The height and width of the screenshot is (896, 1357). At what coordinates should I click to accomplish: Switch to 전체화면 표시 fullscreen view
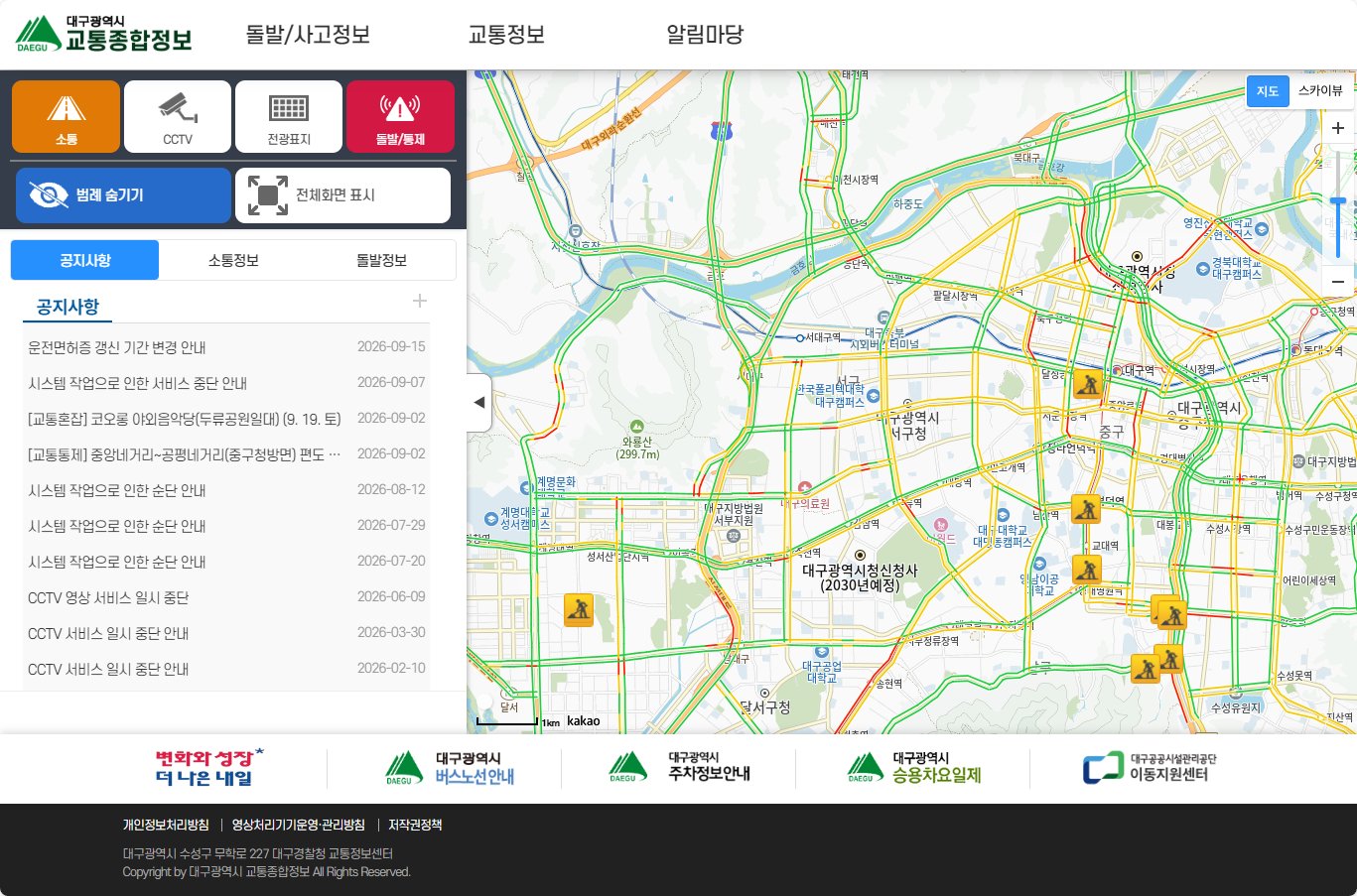(x=342, y=195)
